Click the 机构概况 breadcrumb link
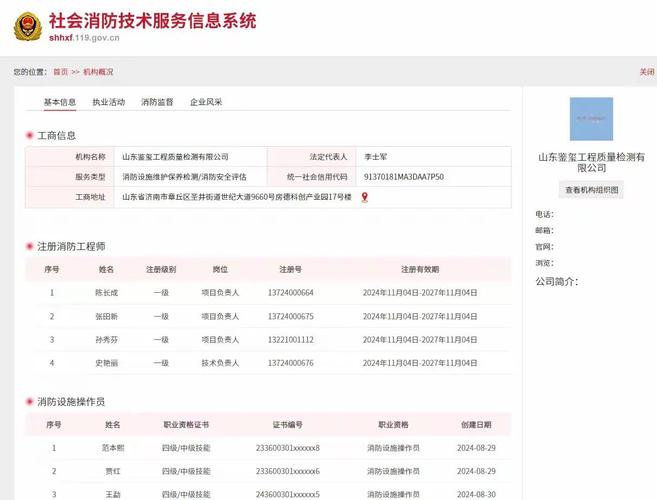This screenshot has height=500, width=657. (98, 72)
